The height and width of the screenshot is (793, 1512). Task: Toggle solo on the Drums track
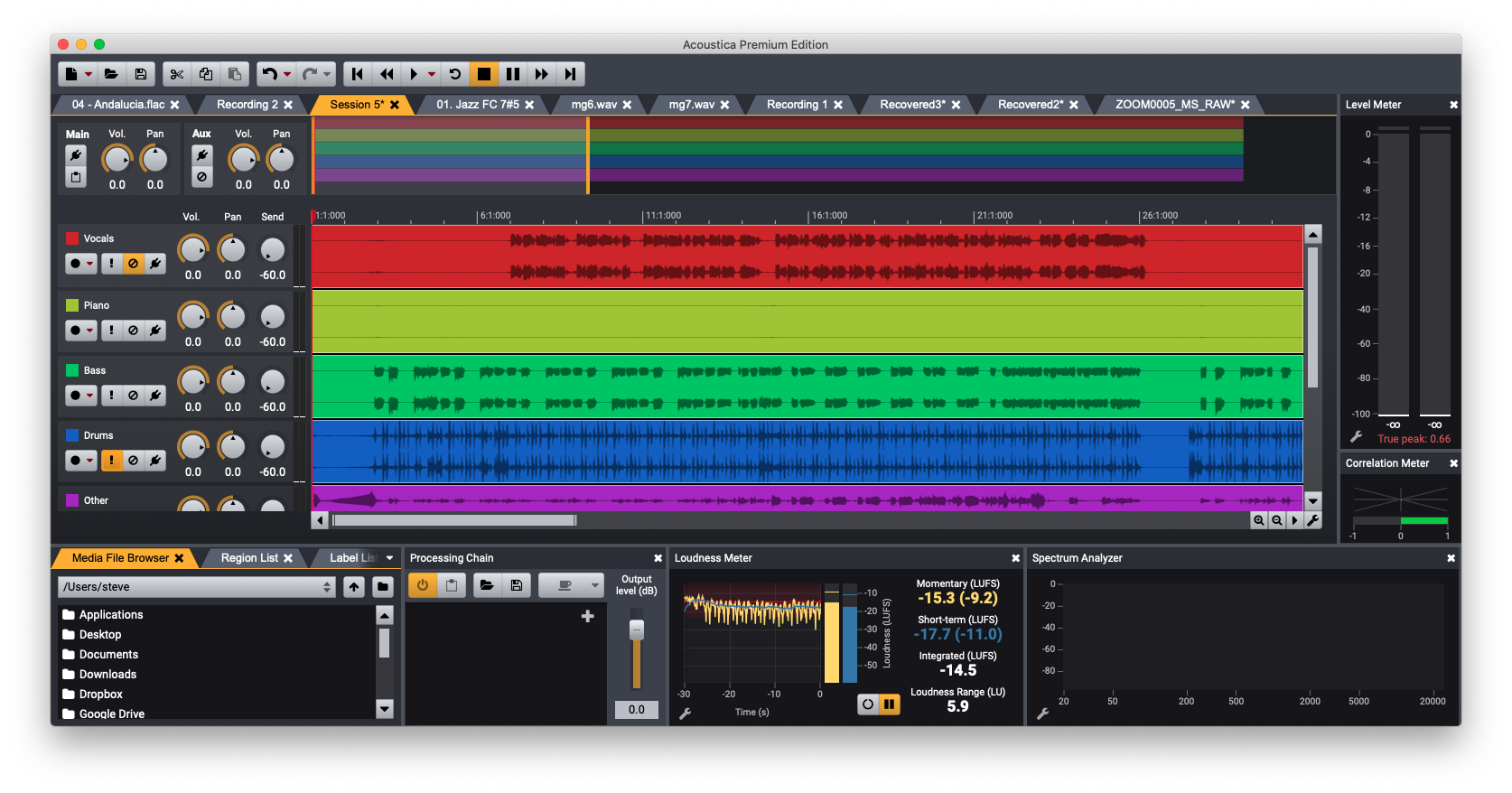[111, 461]
